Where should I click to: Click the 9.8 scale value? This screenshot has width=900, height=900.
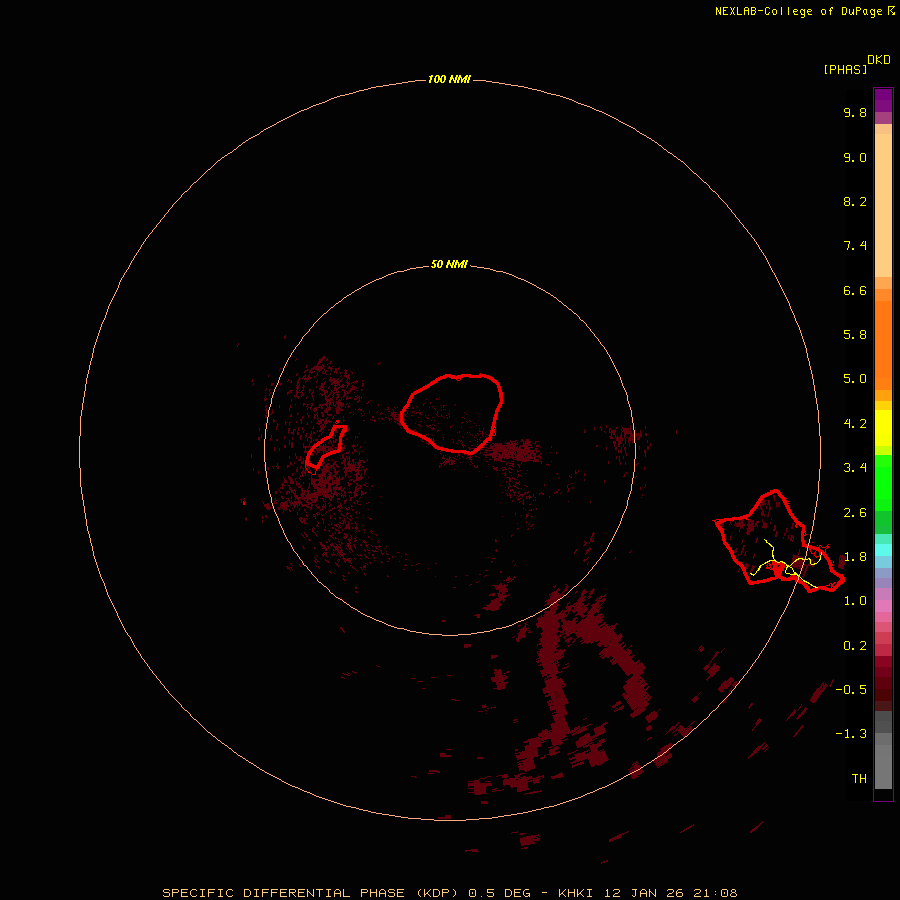855,112
